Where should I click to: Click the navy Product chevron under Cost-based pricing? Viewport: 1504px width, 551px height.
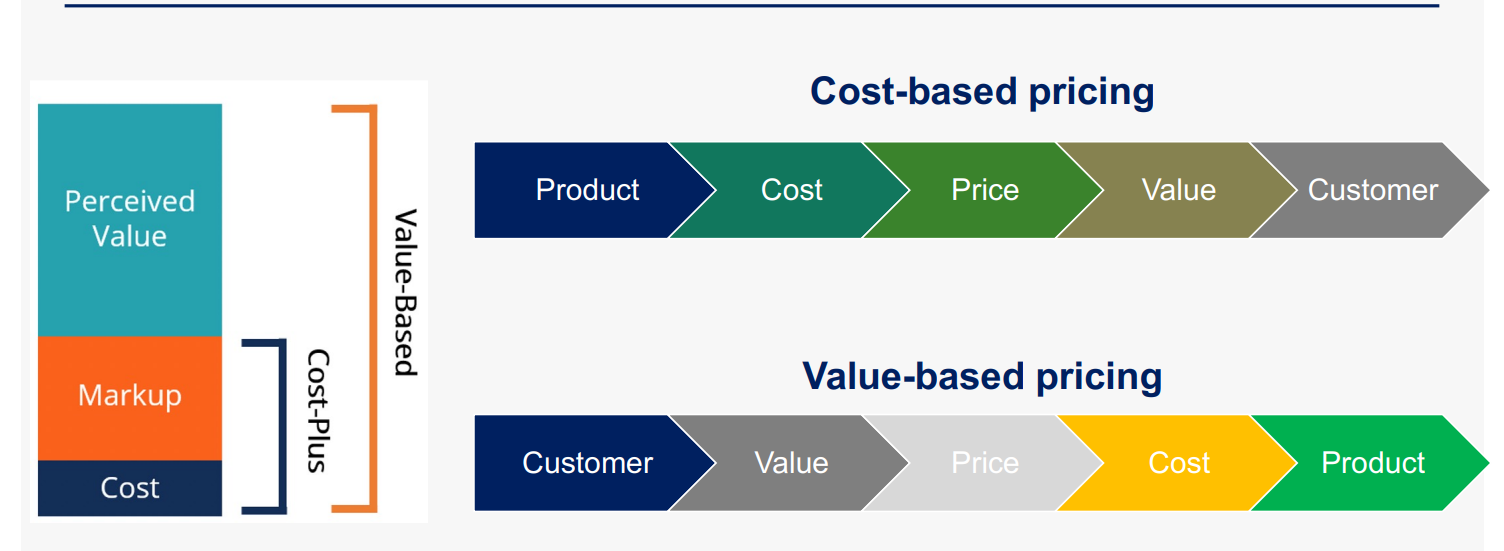click(587, 190)
